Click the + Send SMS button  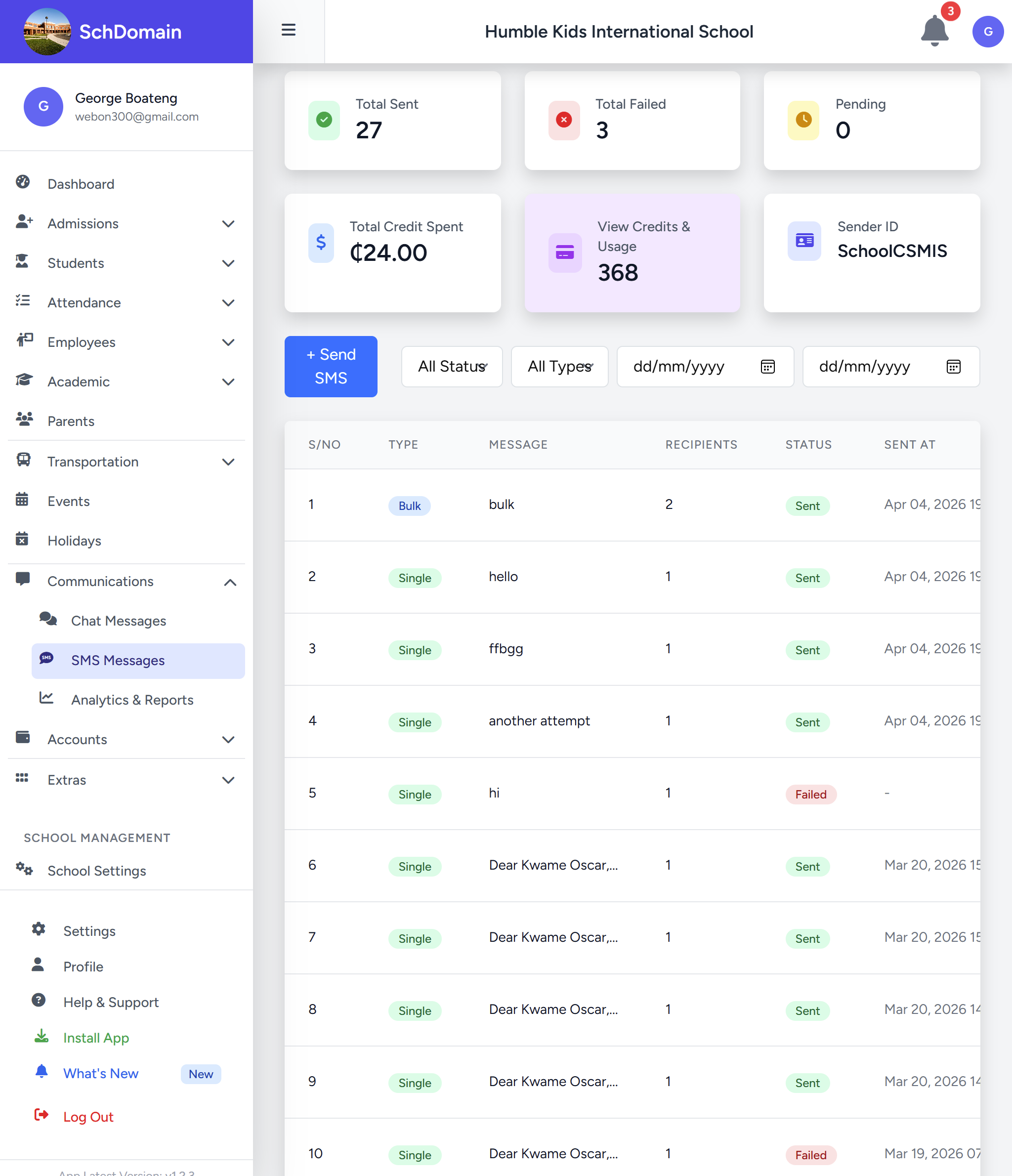point(331,366)
